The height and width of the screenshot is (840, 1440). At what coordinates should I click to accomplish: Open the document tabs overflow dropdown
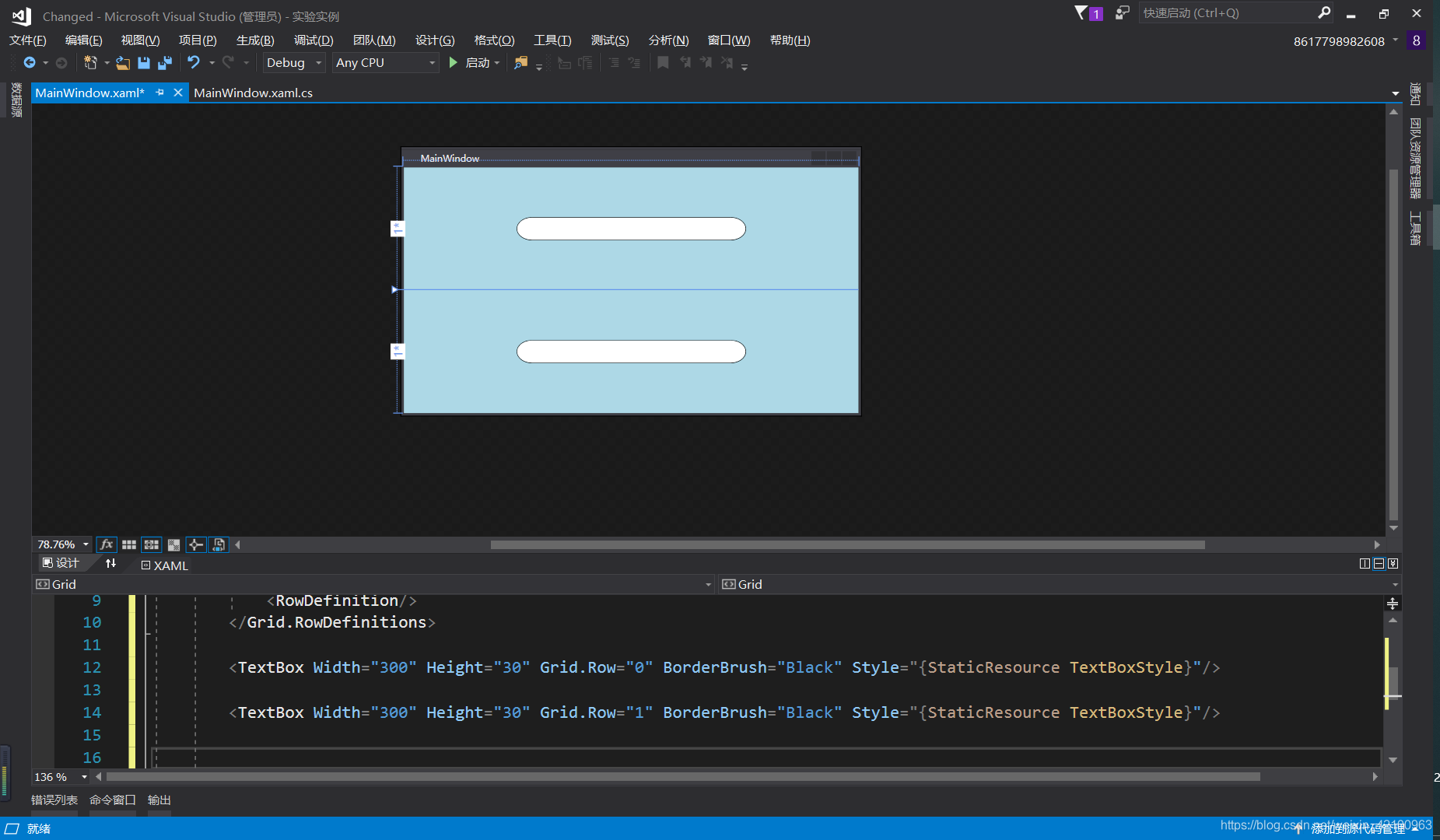1395,93
